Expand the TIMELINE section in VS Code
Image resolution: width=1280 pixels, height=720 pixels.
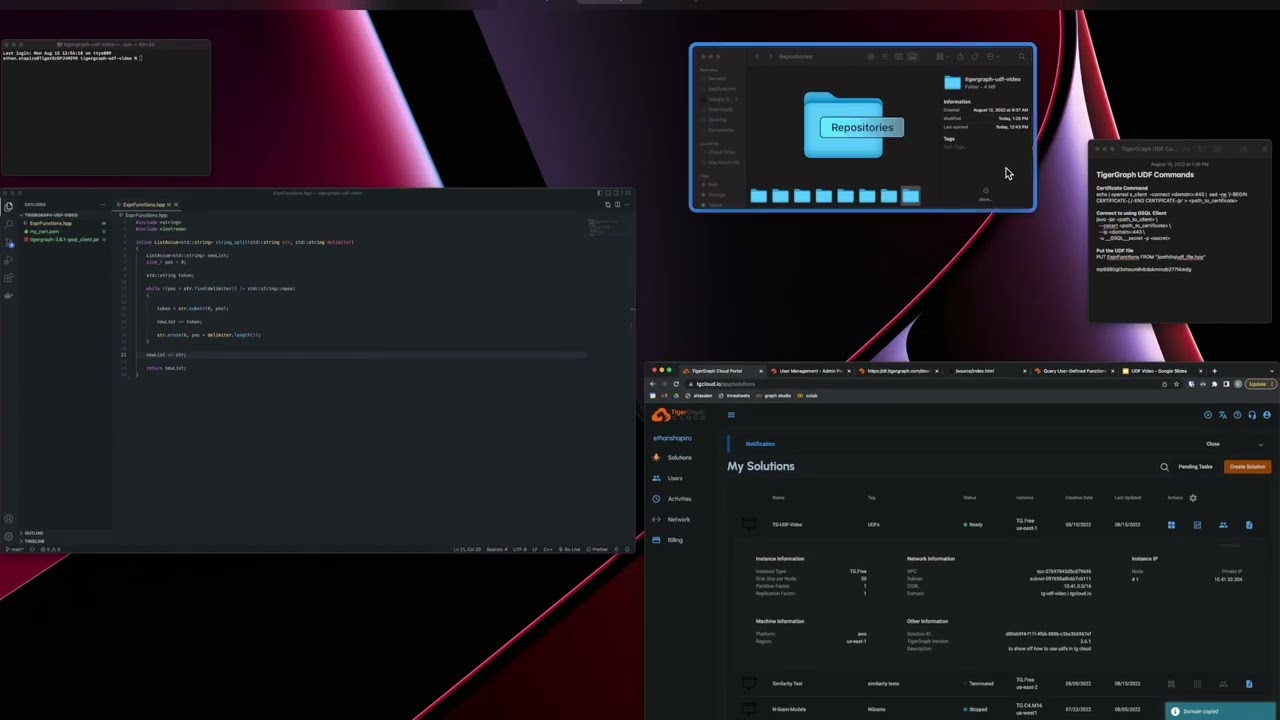pos(33,541)
